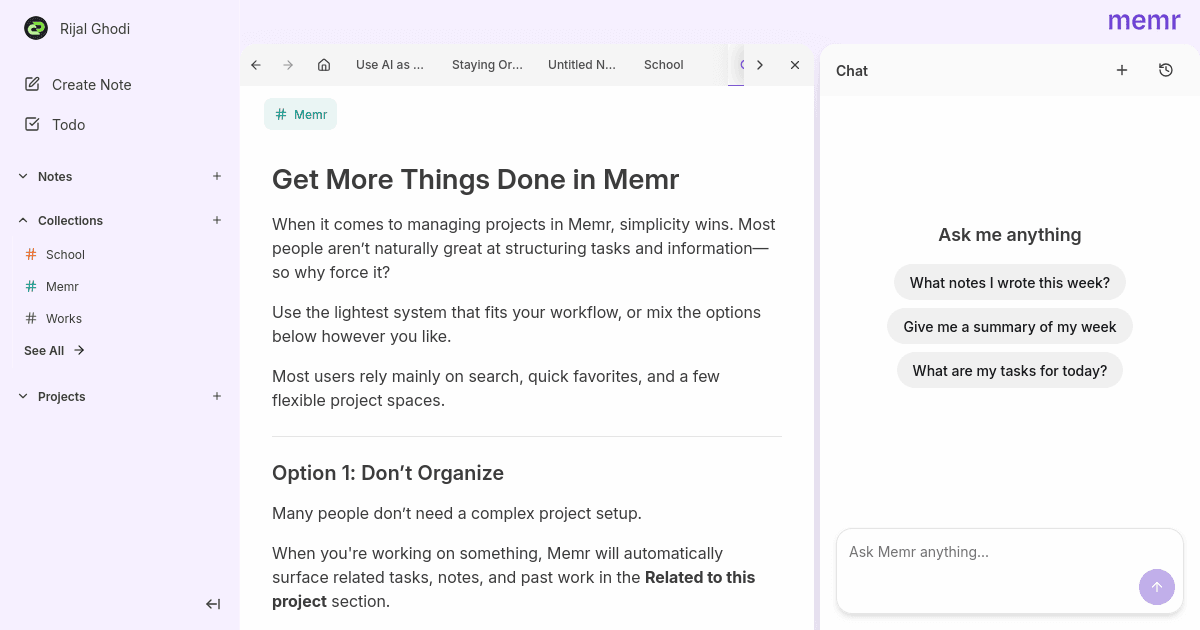Open the Staying Or... tab
Screen dimensions: 1200x630
pos(487,64)
